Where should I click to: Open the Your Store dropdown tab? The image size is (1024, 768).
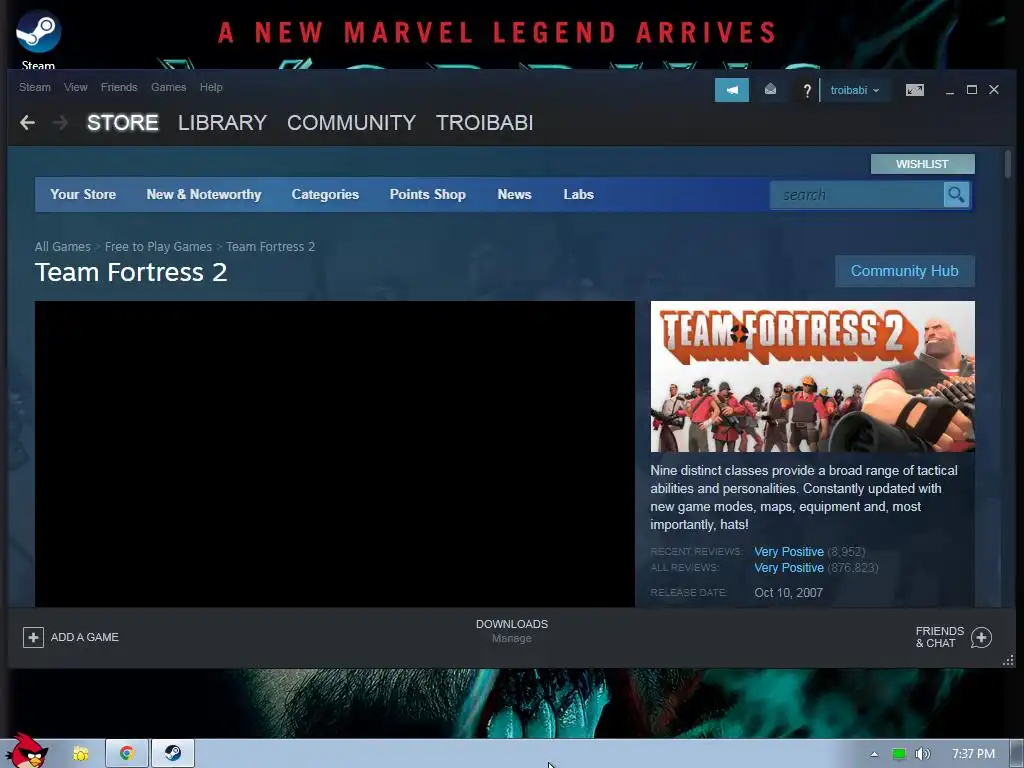[83, 195]
